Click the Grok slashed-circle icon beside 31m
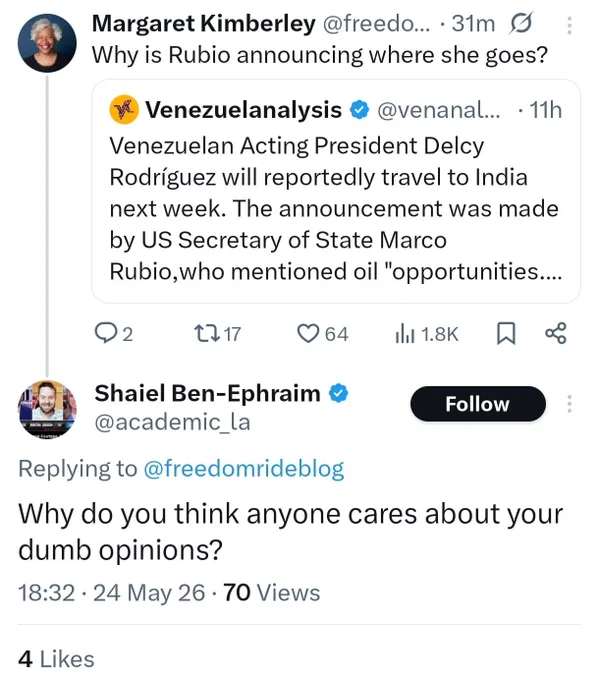 point(520,23)
